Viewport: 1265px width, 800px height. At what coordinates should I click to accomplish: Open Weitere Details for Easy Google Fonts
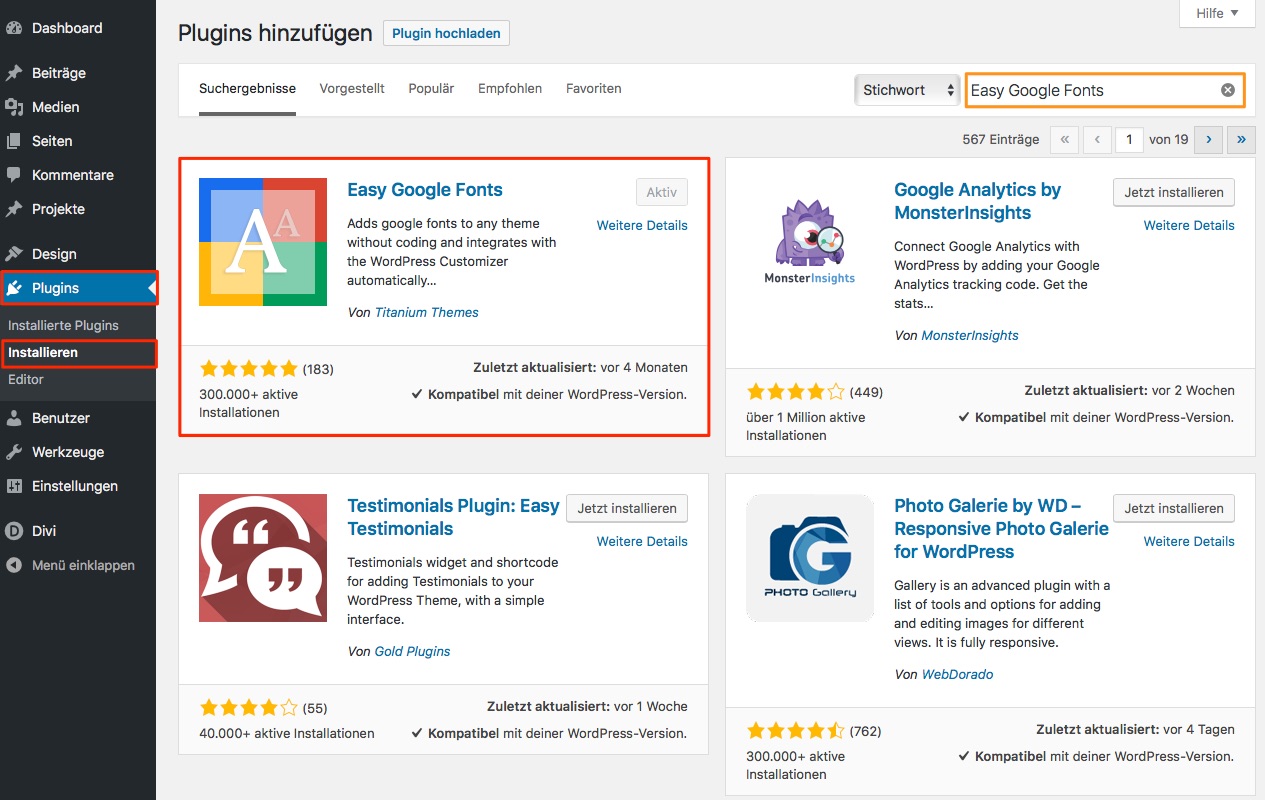(642, 225)
